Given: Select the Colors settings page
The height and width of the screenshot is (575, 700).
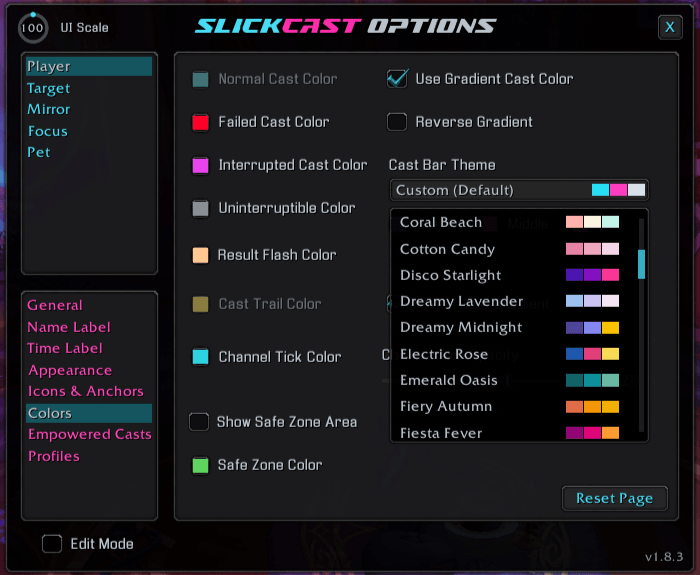Looking at the screenshot, I should click(x=89, y=413).
